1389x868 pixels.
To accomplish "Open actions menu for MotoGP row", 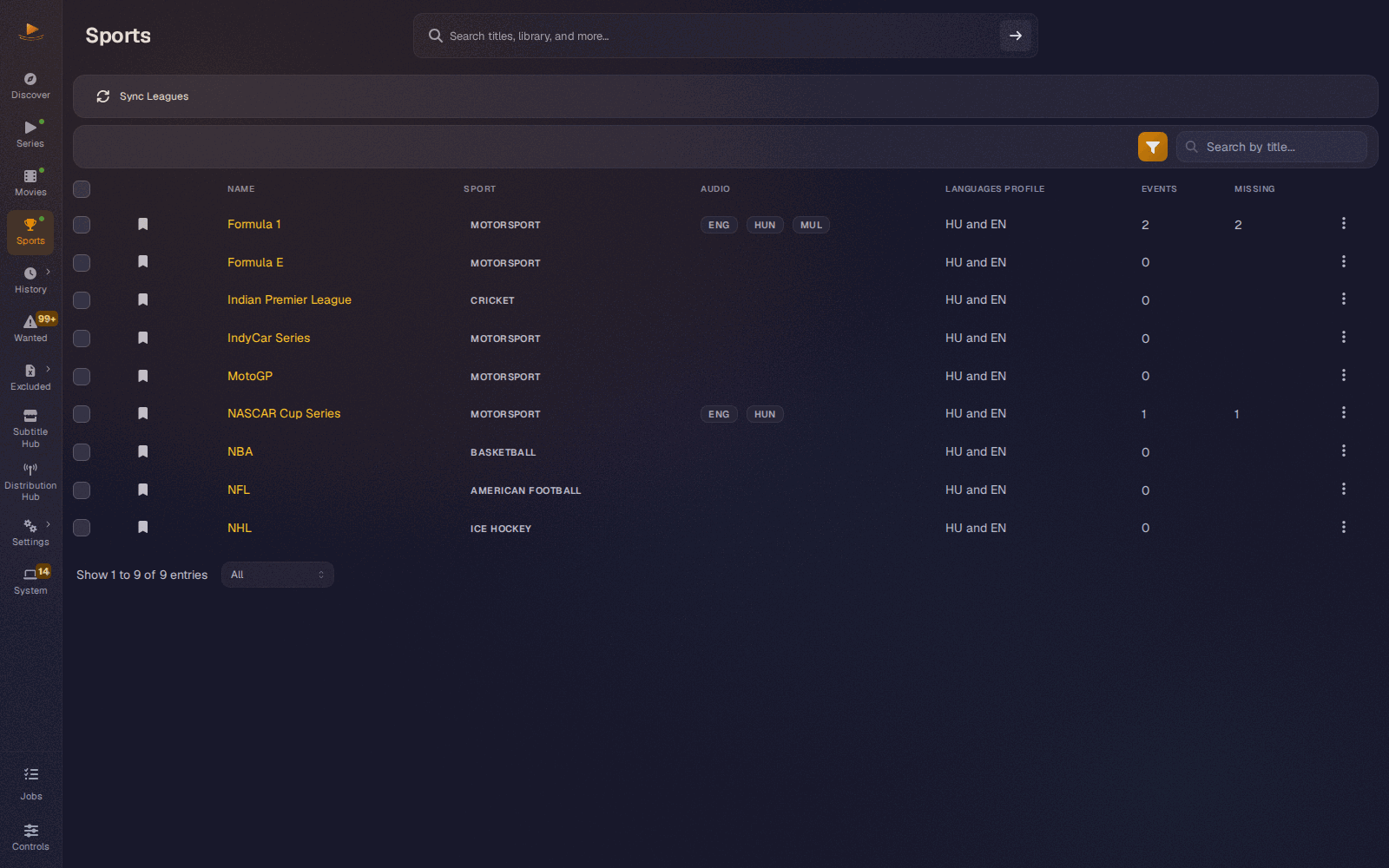I will point(1344,376).
